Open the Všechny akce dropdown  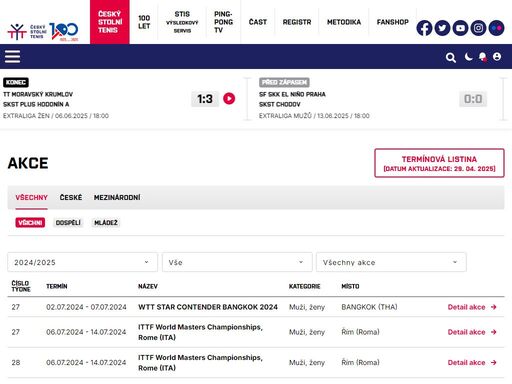coord(391,262)
